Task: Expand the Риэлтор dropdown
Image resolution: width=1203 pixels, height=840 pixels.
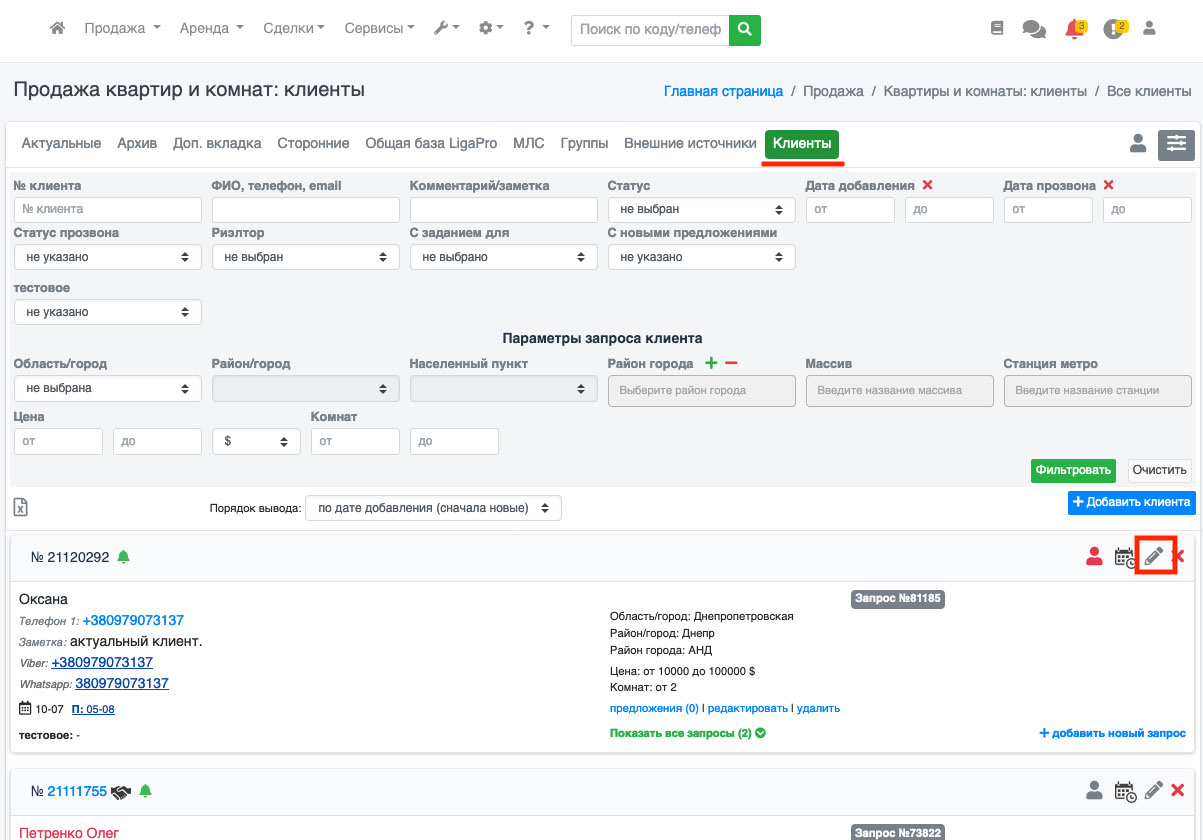Action: (306, 257)
